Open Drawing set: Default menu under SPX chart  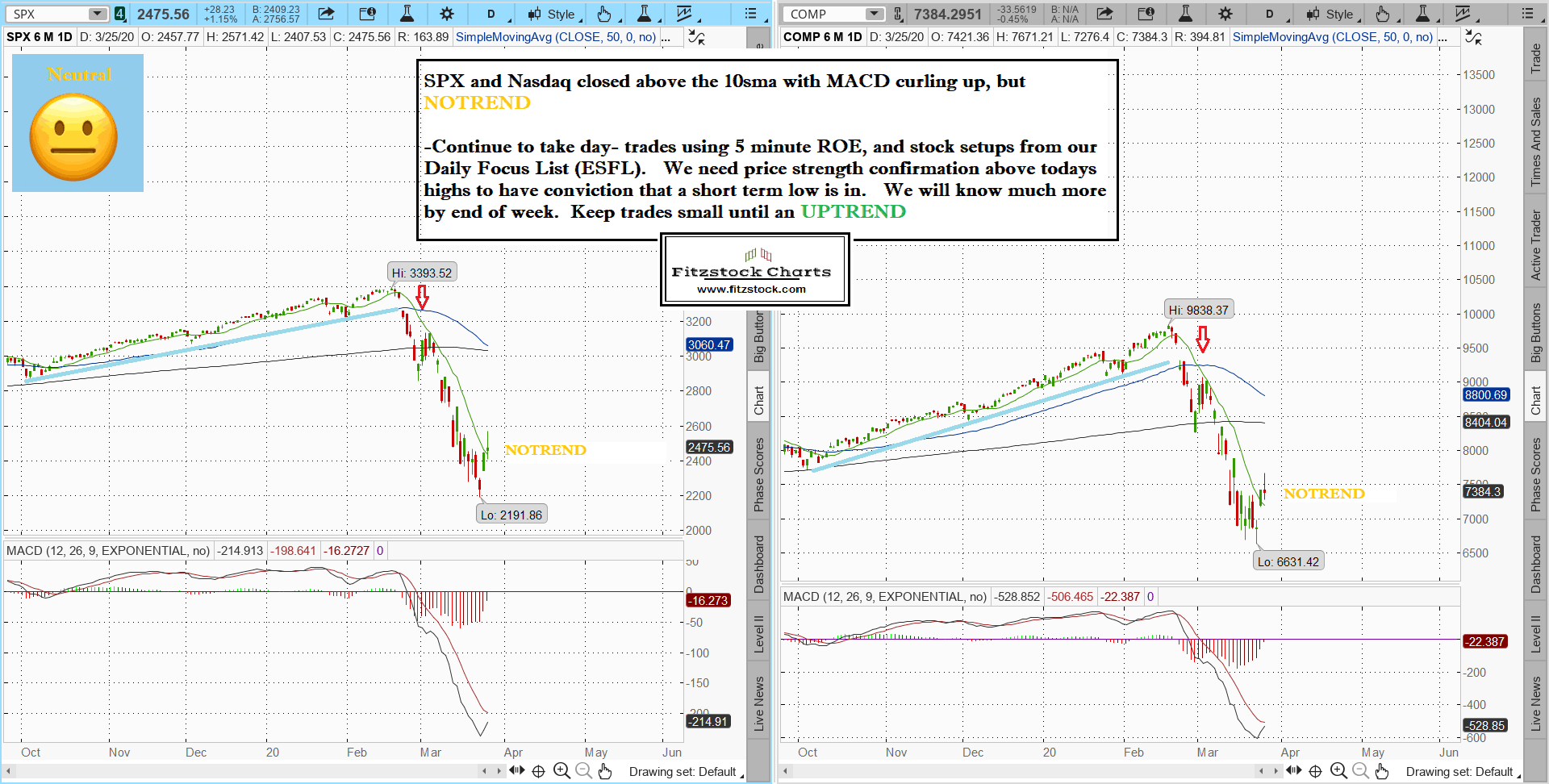click(x=684, y=772)
